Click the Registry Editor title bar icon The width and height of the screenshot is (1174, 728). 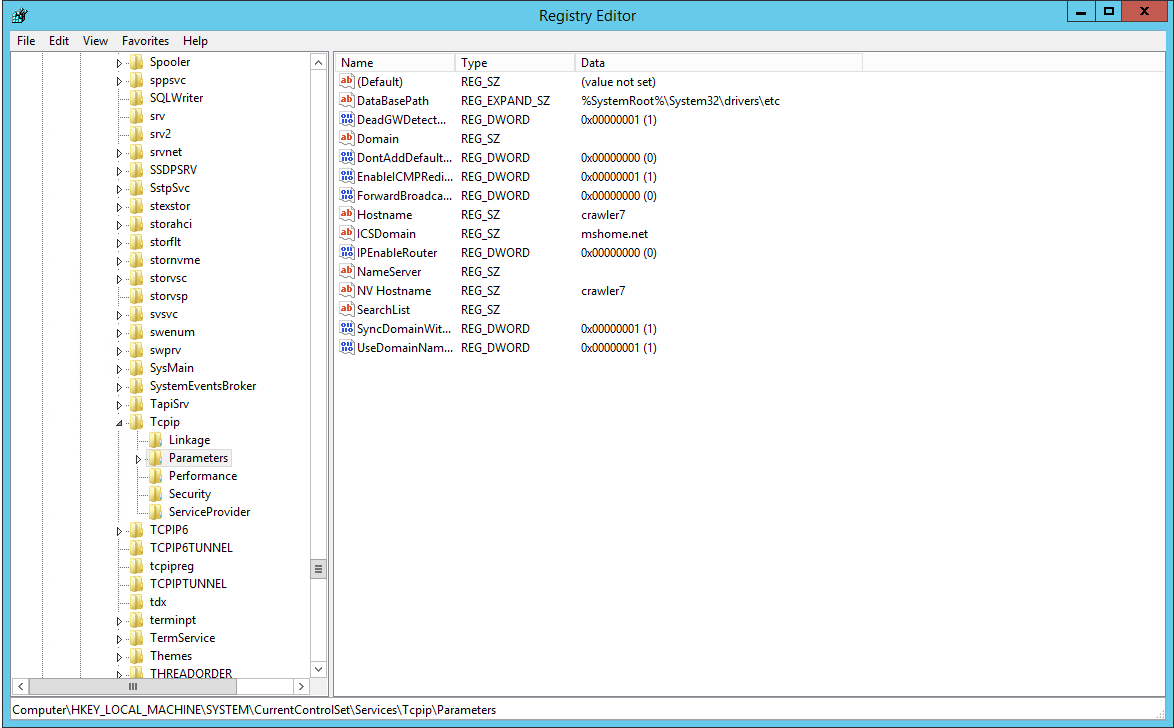19,15
